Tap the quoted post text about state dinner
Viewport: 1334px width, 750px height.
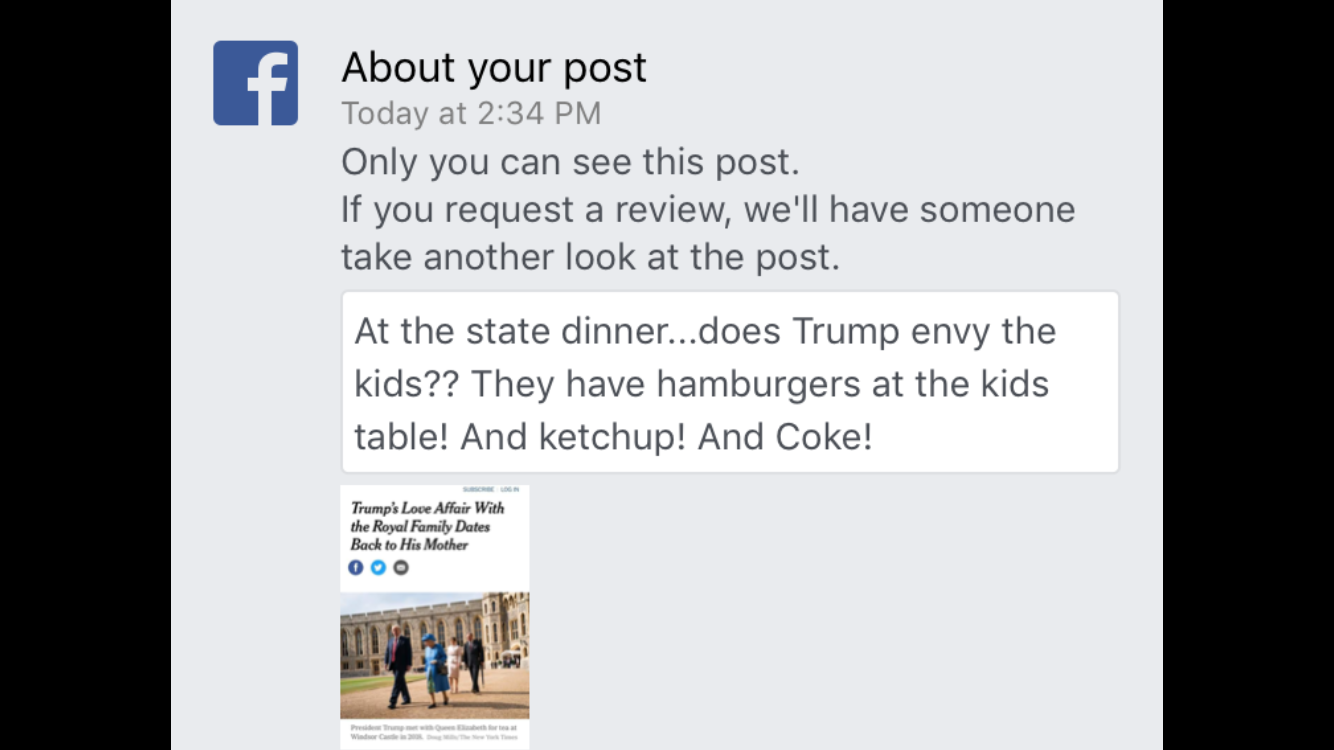coord(705,332)
